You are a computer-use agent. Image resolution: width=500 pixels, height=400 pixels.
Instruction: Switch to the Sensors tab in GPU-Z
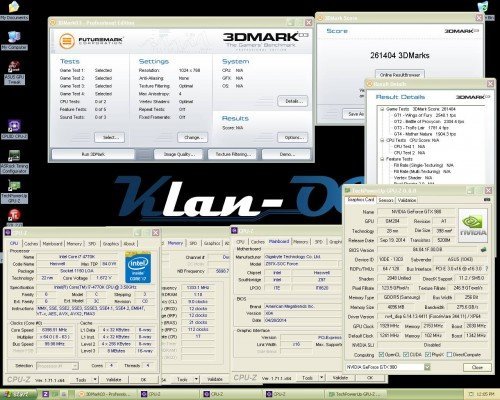[386, 200]
